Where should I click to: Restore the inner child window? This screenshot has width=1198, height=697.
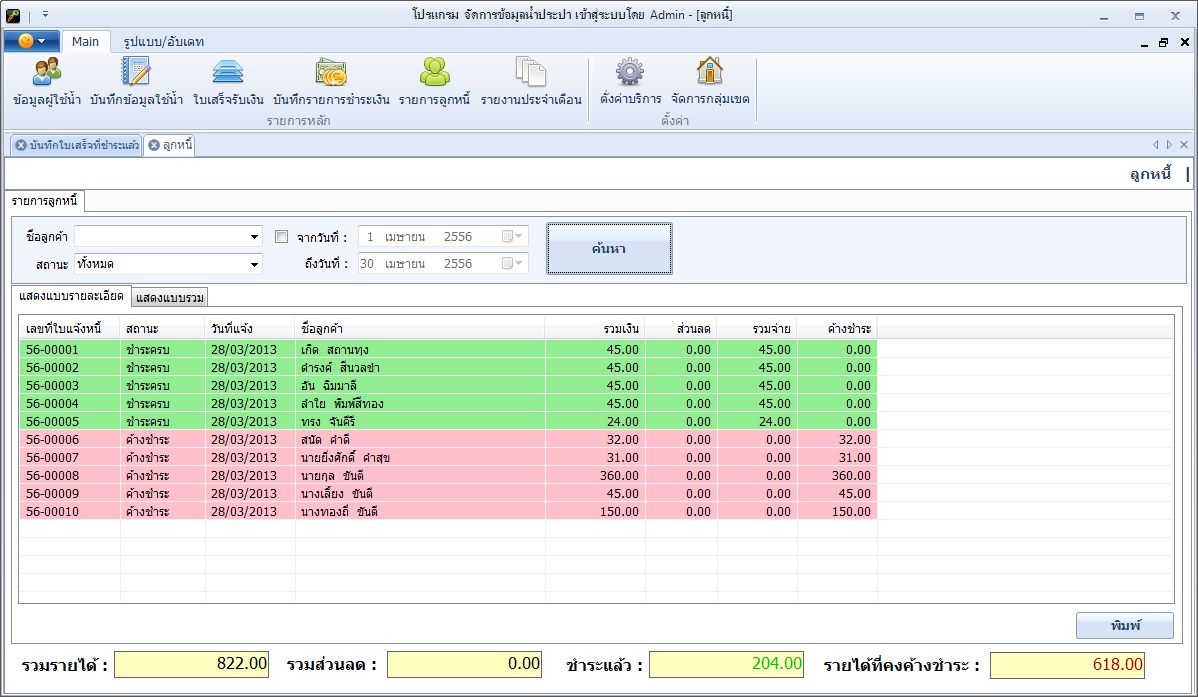(1164, 43)
